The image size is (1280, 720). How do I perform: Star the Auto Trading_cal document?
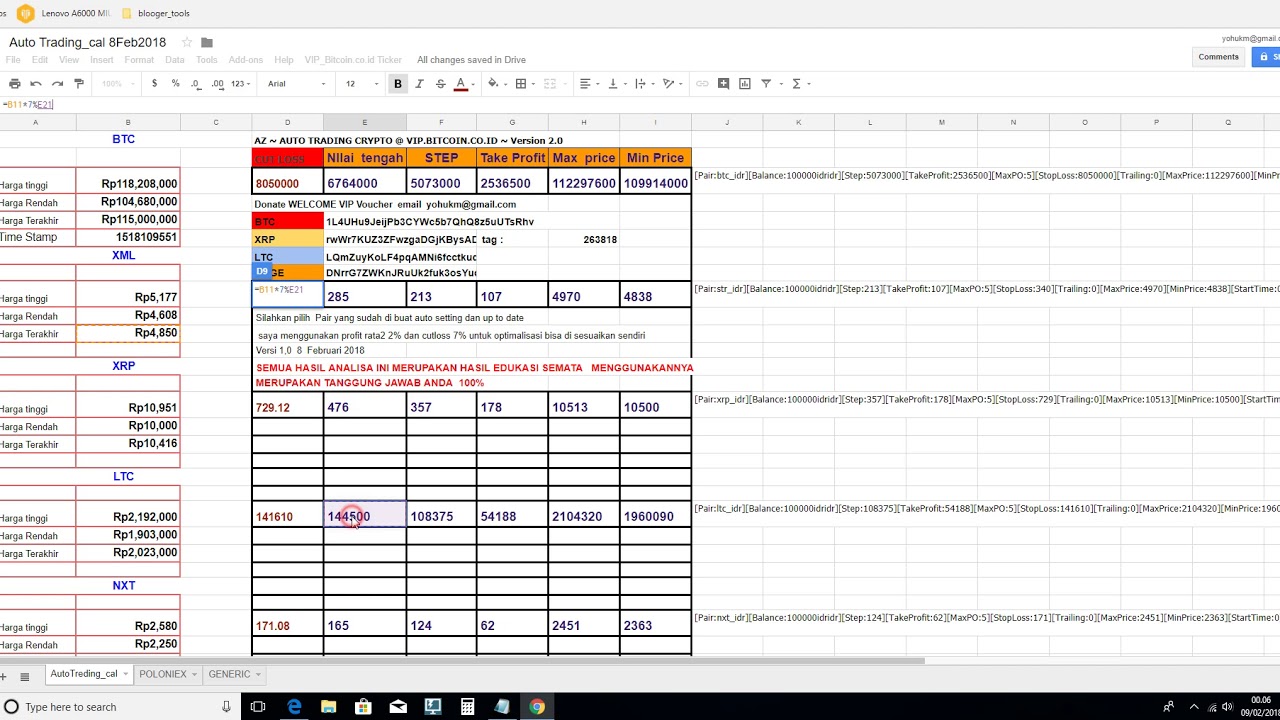pyautogui.click(x=186, y=42)
